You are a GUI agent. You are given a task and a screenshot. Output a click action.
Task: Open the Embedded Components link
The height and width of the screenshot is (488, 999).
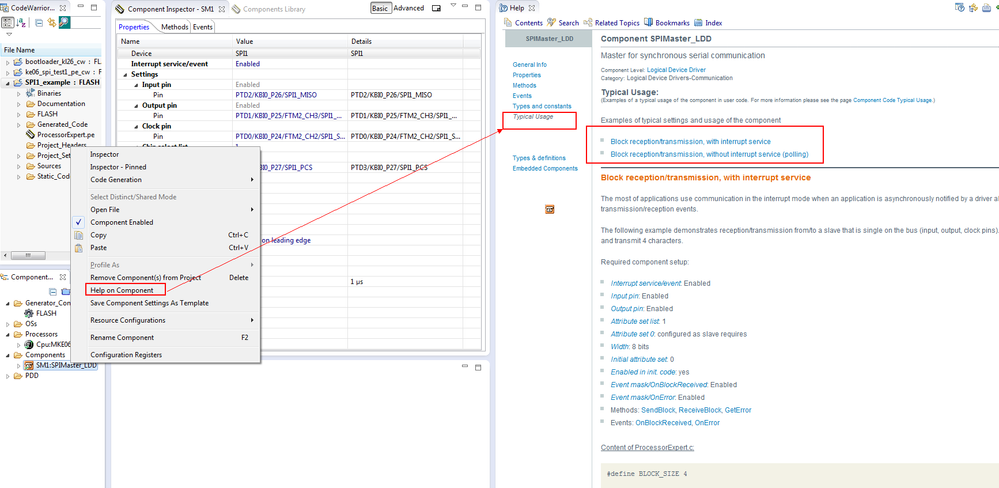pos(545,168)
